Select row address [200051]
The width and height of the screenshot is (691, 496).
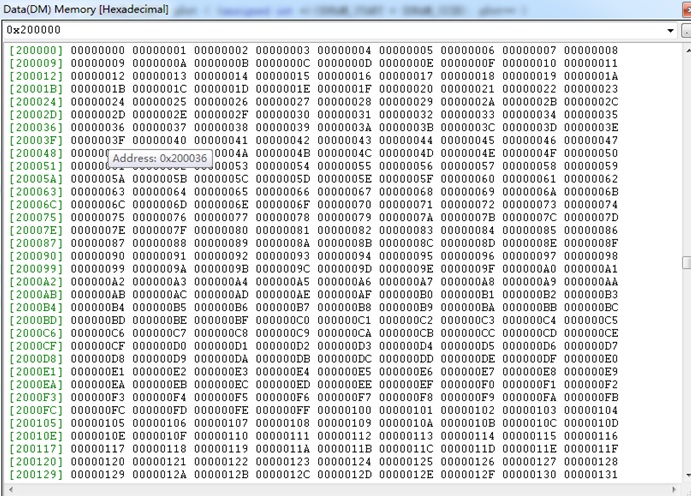(36, 166)
